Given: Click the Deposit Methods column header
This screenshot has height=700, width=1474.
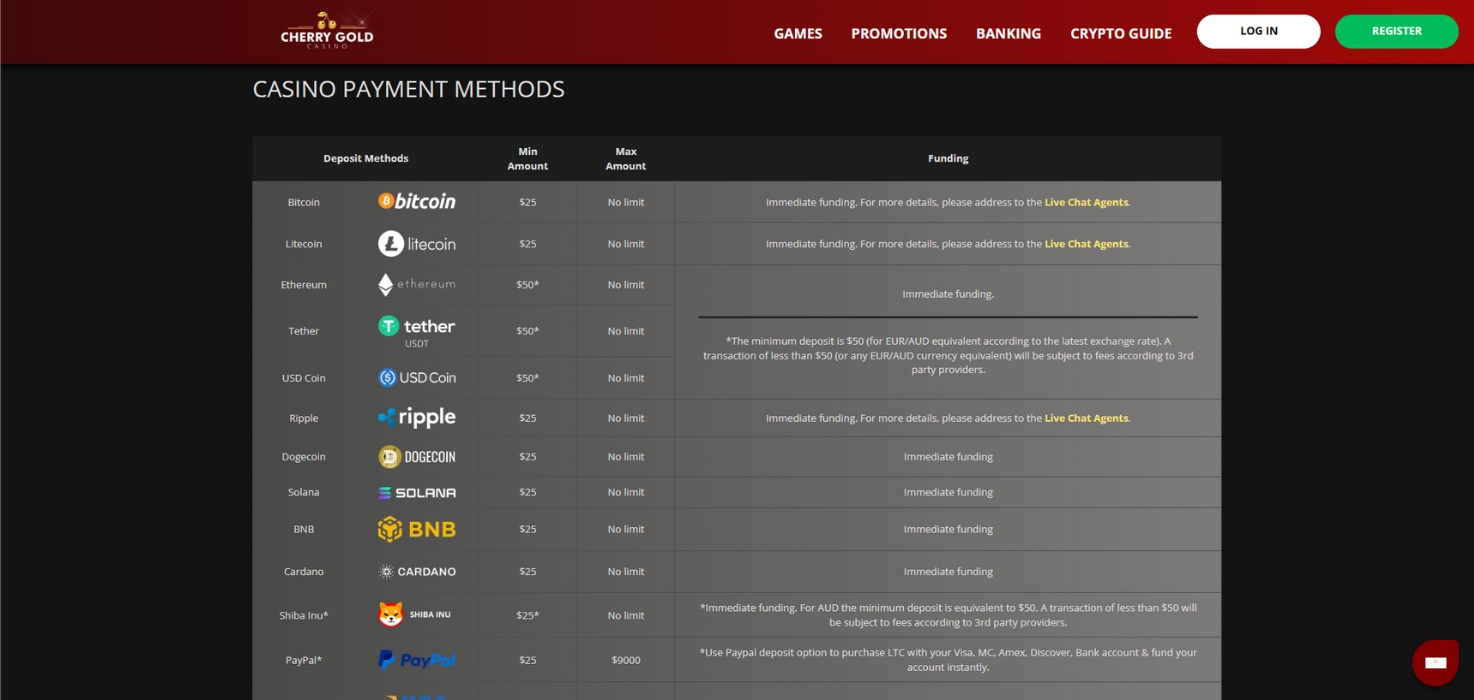Looking at the screenshot, I should click(x=366, y=158).
